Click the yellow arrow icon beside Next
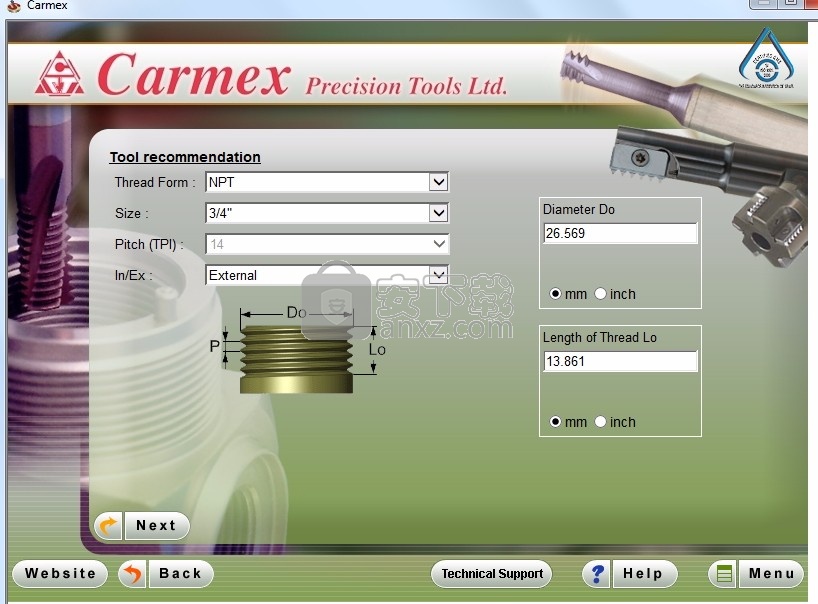The image size is (818, 604). pyautogui.click(x=109, y=526)
